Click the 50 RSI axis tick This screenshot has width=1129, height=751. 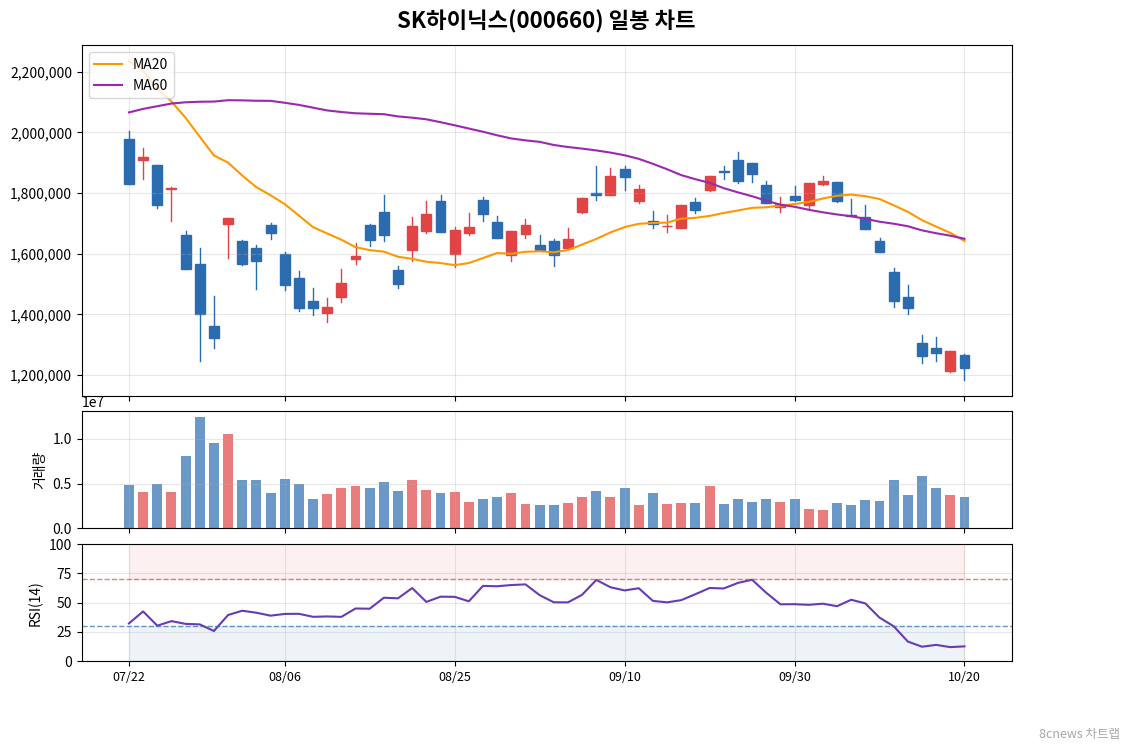pyautogui.click(x=64, y=603)
